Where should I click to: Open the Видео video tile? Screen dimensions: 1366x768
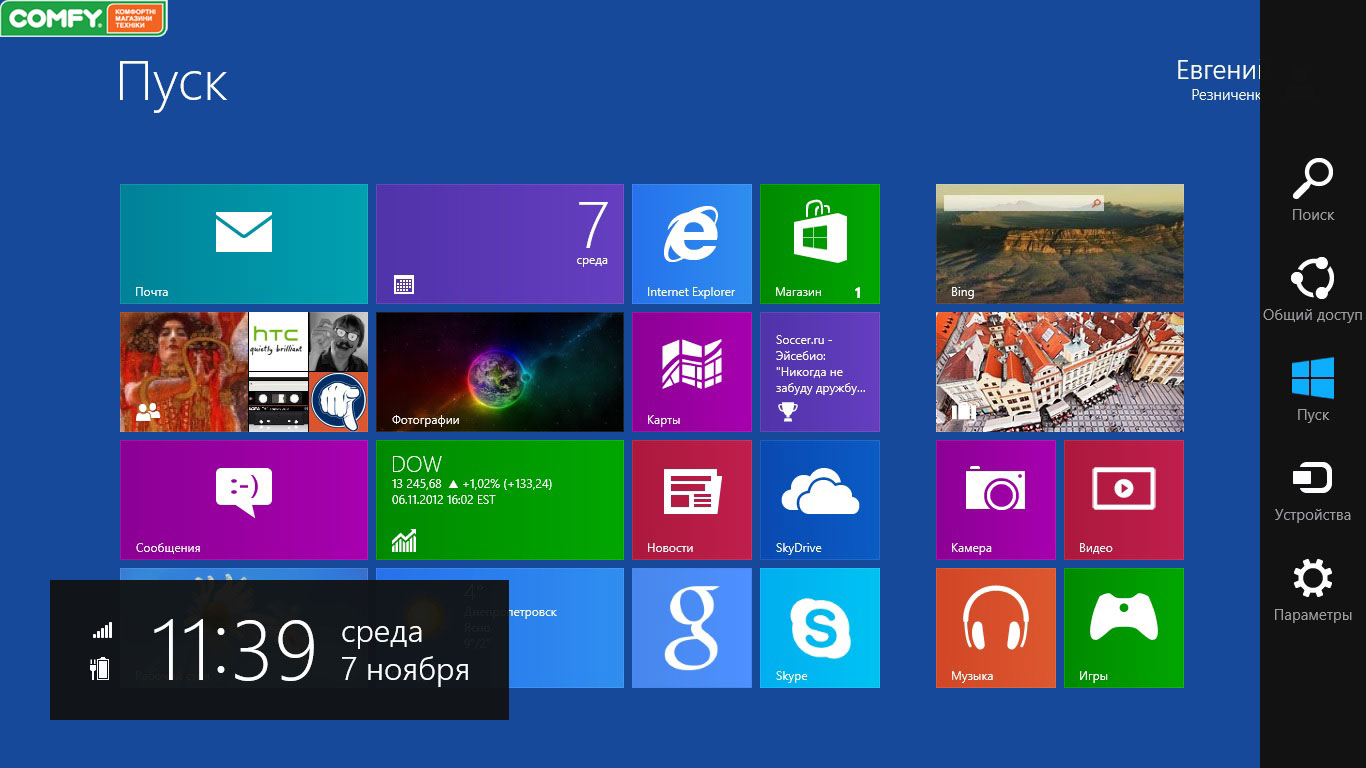(x=1124, y=500)
